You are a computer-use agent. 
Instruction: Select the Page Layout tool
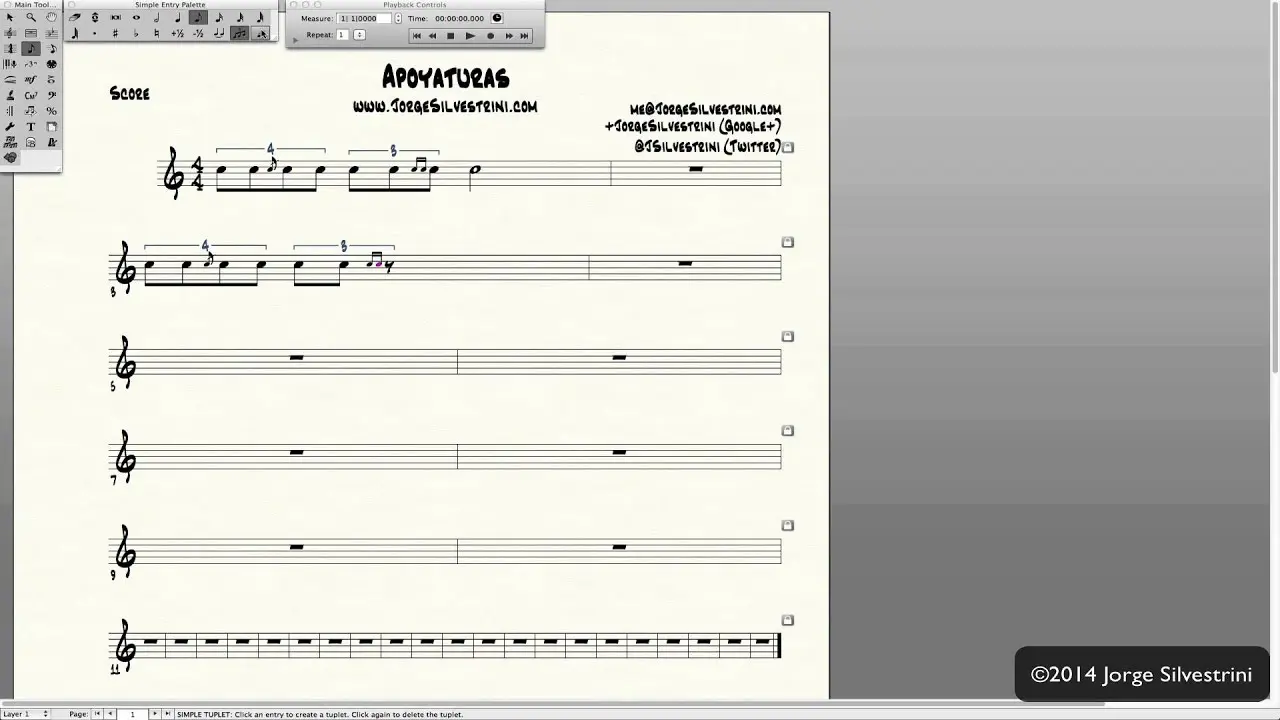[x=51, y=127]
